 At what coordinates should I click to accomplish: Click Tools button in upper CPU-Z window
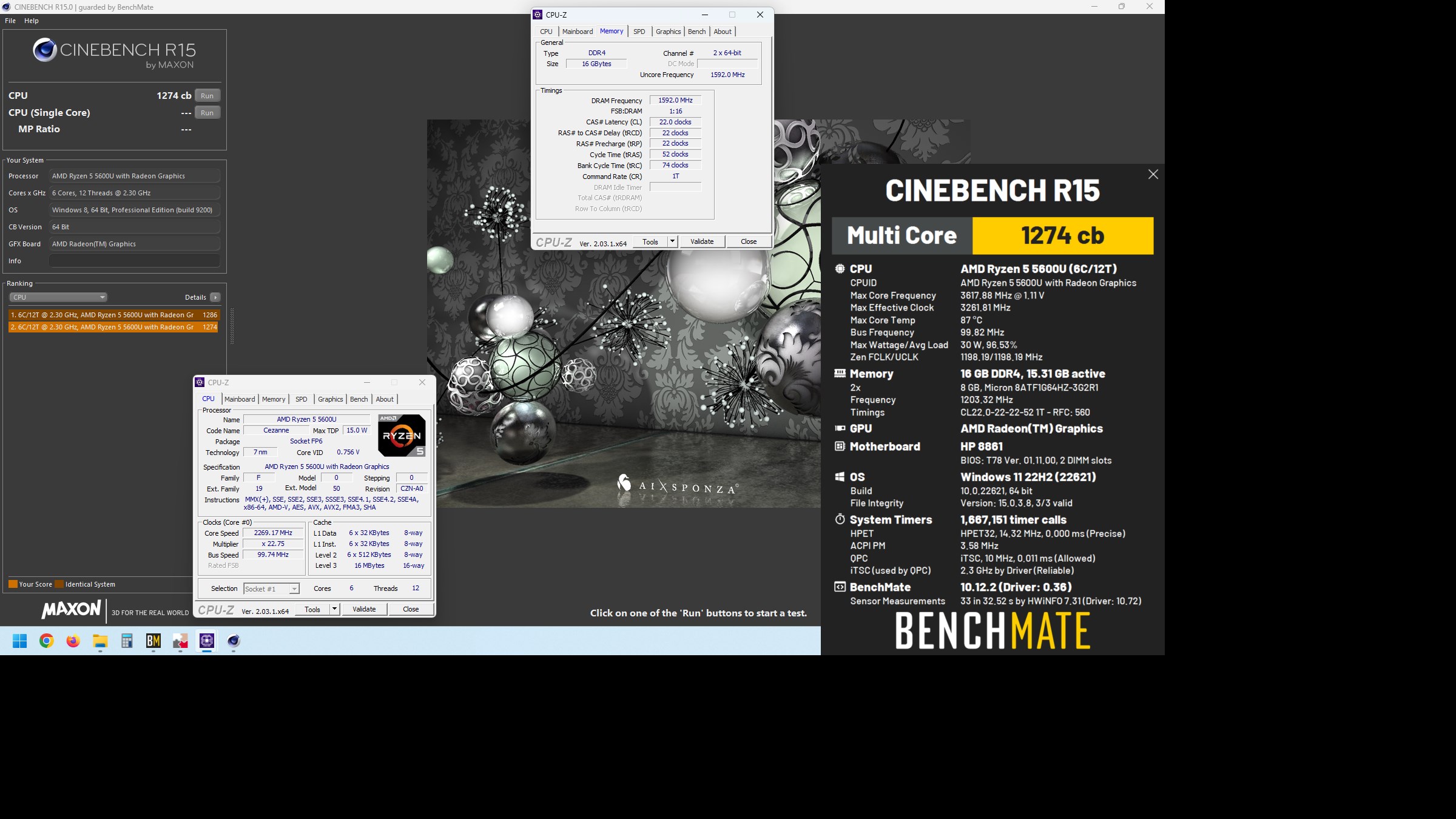(650, 241)
